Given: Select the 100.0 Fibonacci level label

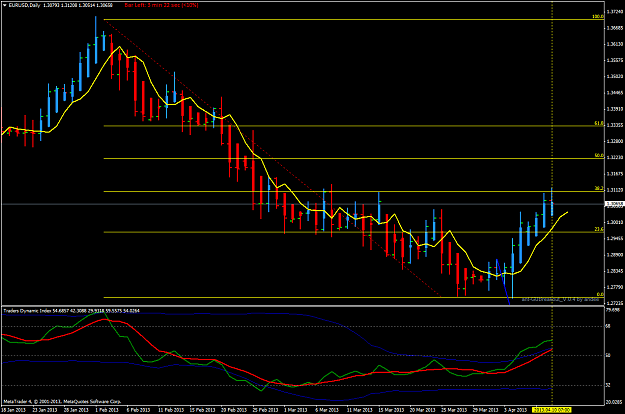Looking at the screenshot, I should (597, 17).
